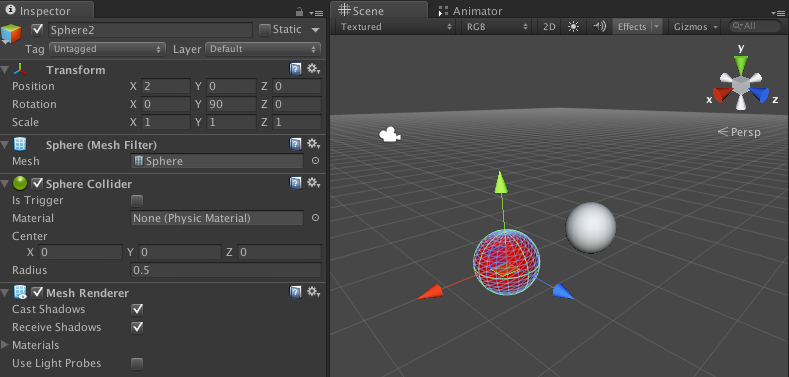The image size is (789, 377).
Task: Toggle the 2D scene view mode
Action: coord(549,27)
